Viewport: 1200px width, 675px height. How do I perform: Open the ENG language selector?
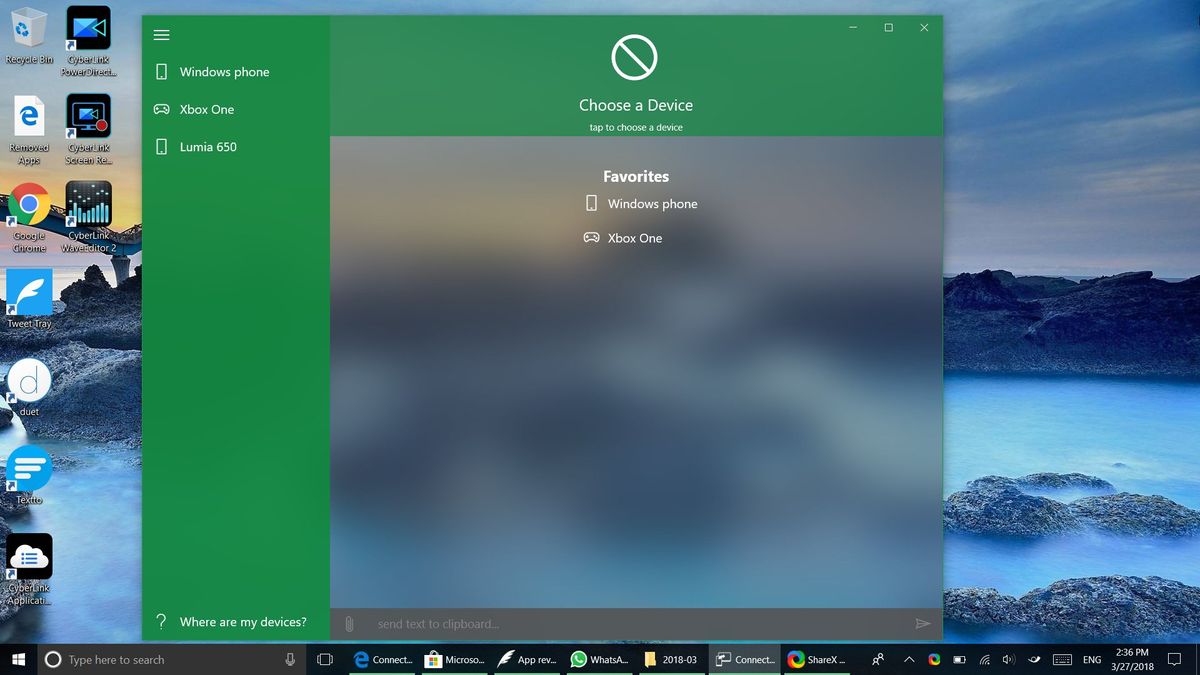1091,659
